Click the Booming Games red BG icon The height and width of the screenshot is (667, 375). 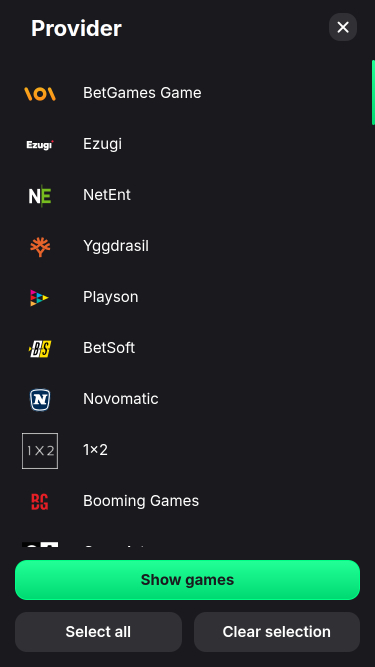(x=40, y=502)
